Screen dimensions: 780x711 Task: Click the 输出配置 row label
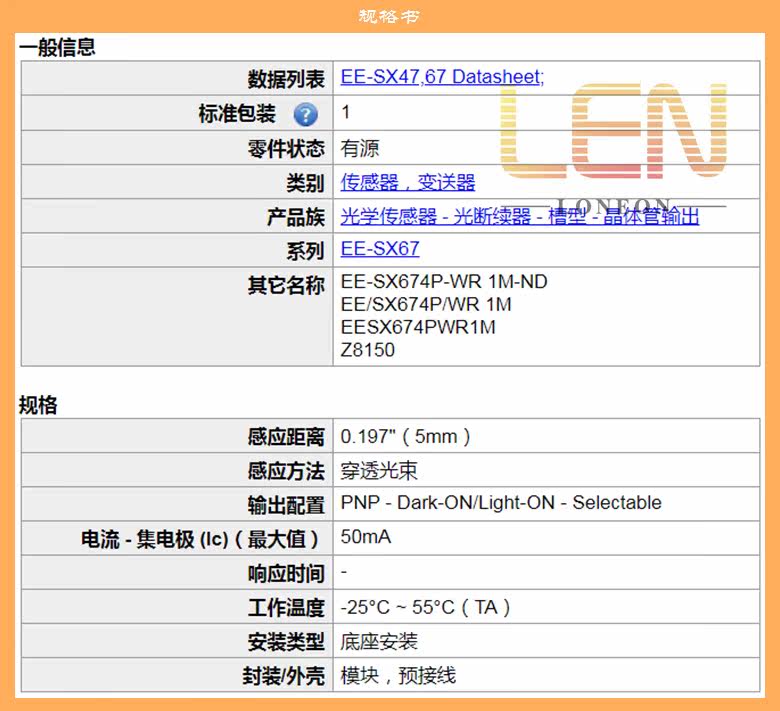tap(286, 506)
